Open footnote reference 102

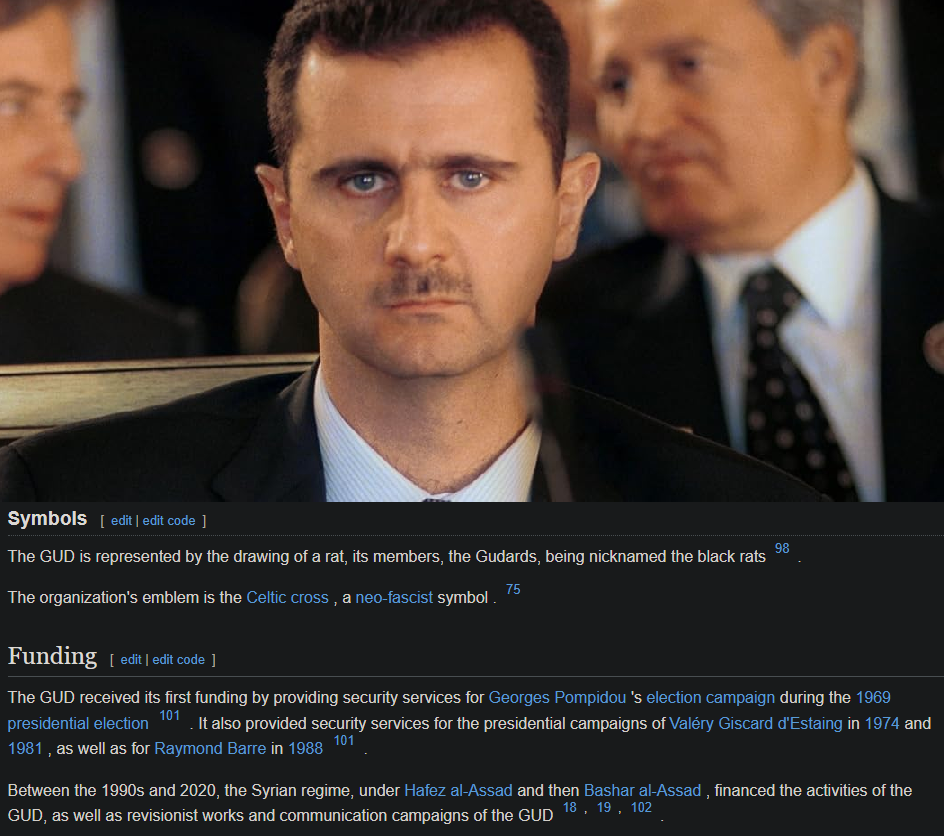(x=641, y=808)
